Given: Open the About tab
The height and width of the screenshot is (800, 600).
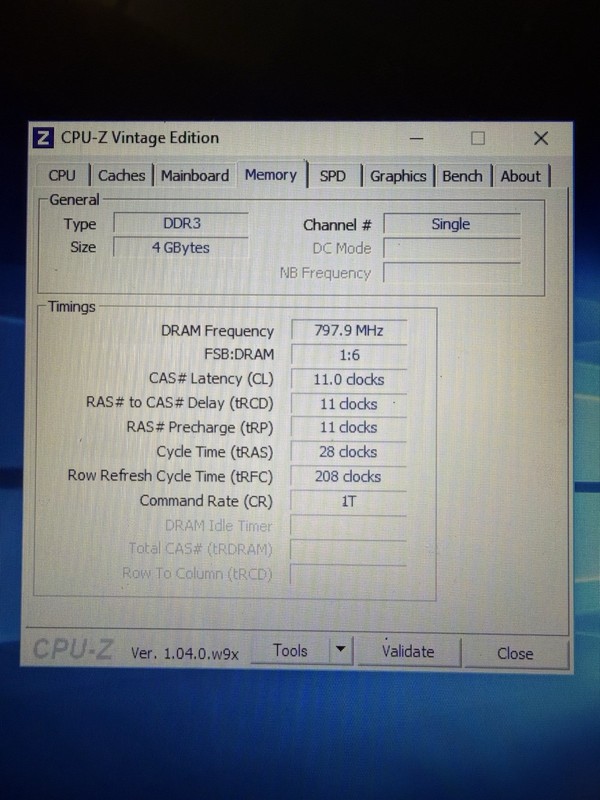Looking at the screenshot, I should pos(520,176).
